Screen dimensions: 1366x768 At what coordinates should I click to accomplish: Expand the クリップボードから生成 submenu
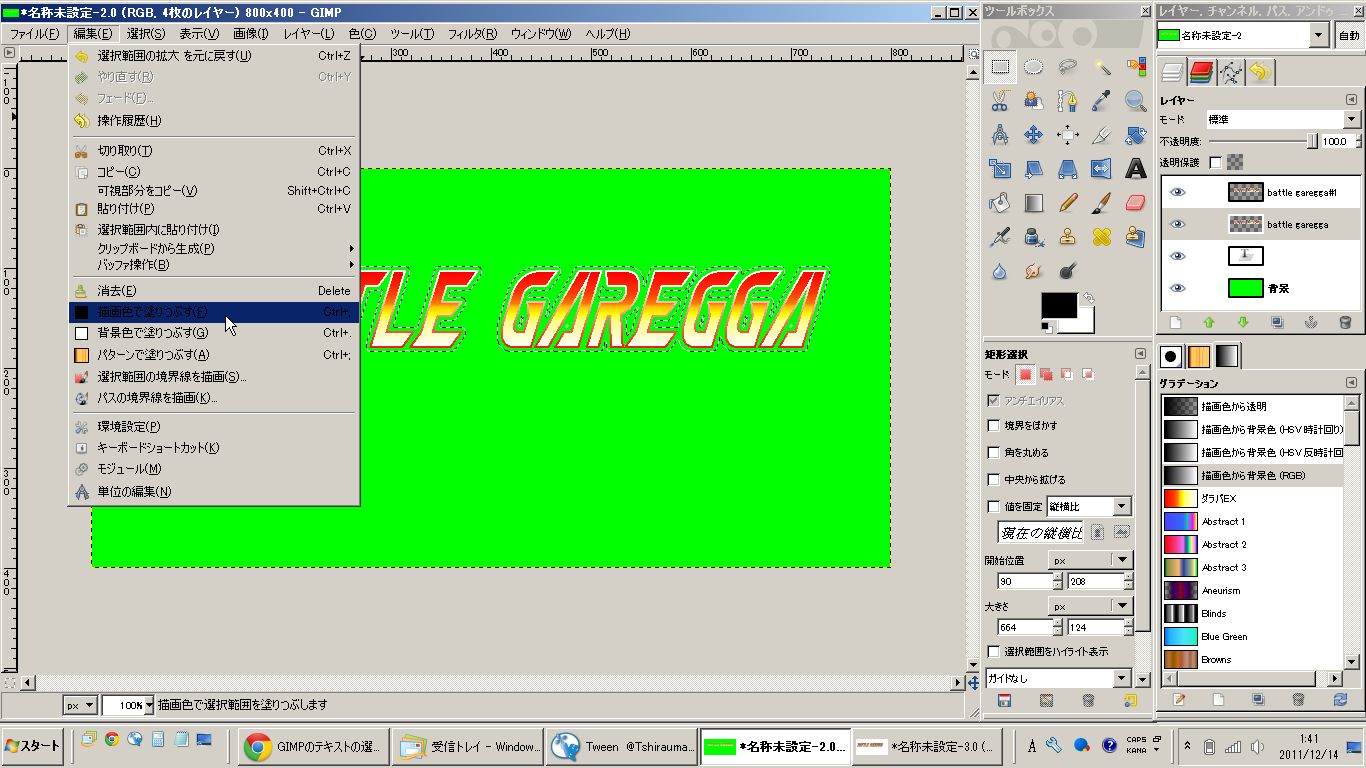point(214,248)
